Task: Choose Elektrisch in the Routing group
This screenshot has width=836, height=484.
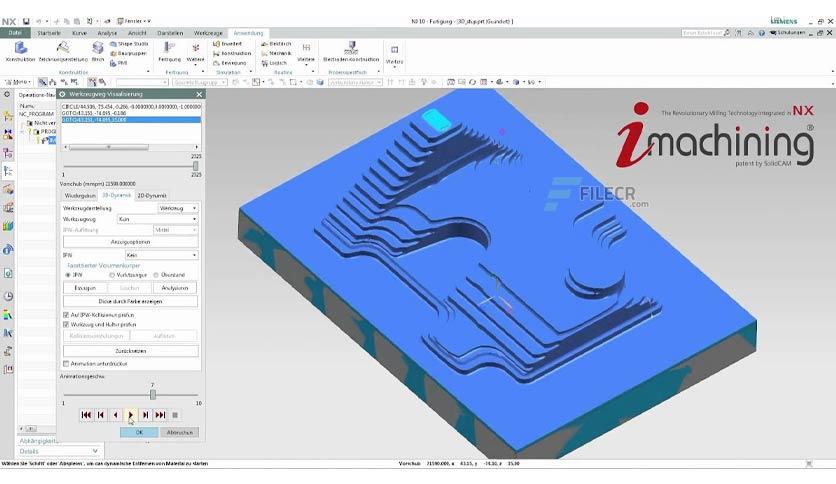Action: click(x=276, y=44)
